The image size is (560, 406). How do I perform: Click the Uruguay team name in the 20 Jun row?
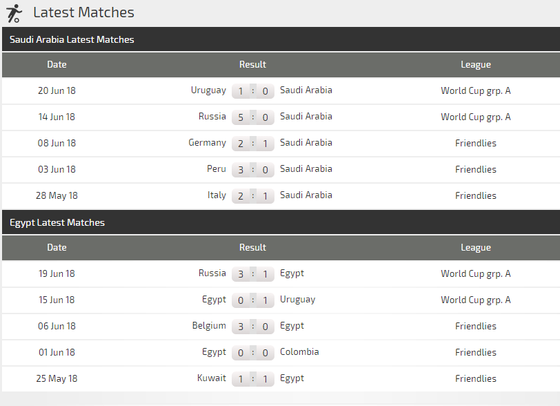208,90
